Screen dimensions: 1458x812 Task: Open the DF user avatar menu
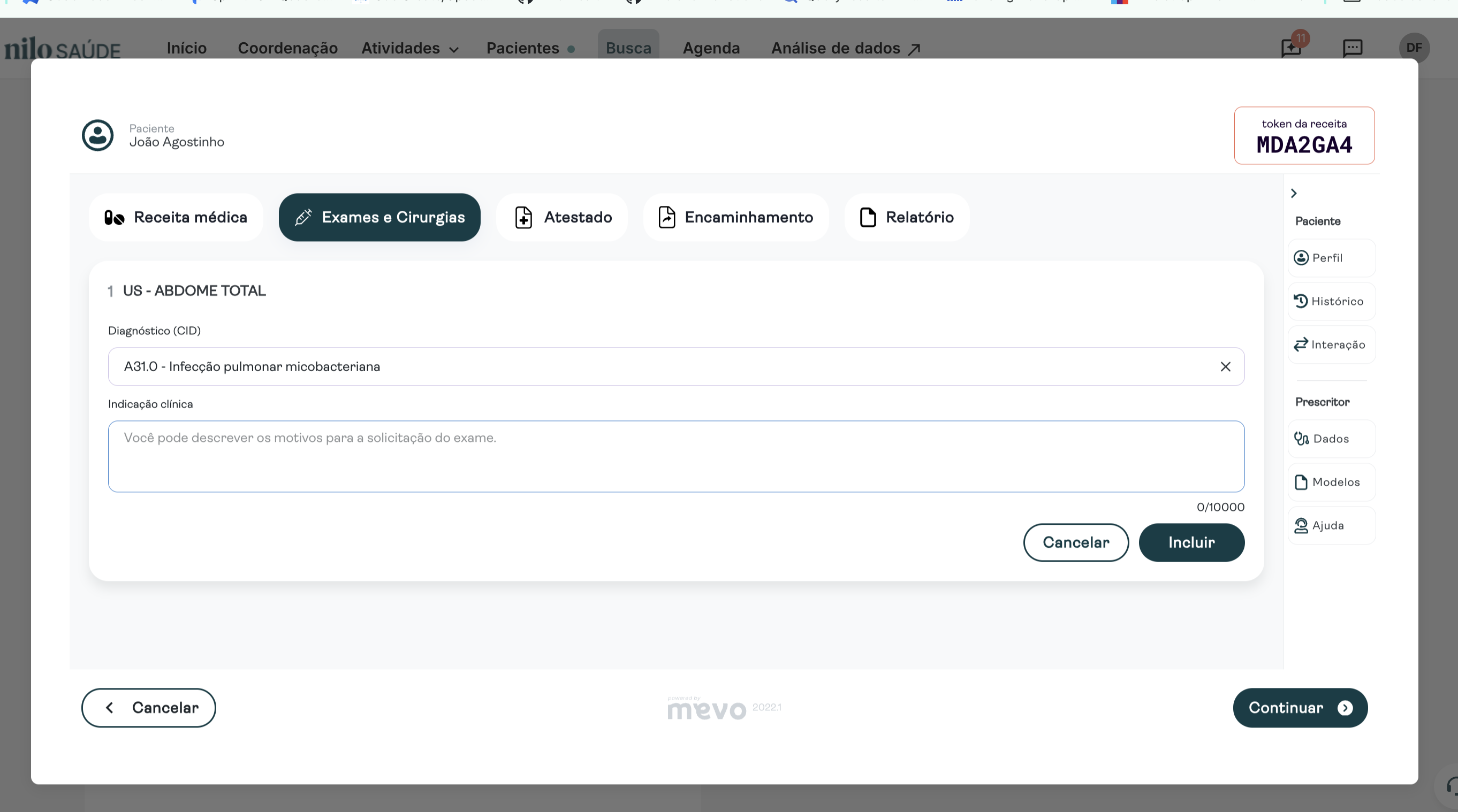click(x=1415, y=48)
